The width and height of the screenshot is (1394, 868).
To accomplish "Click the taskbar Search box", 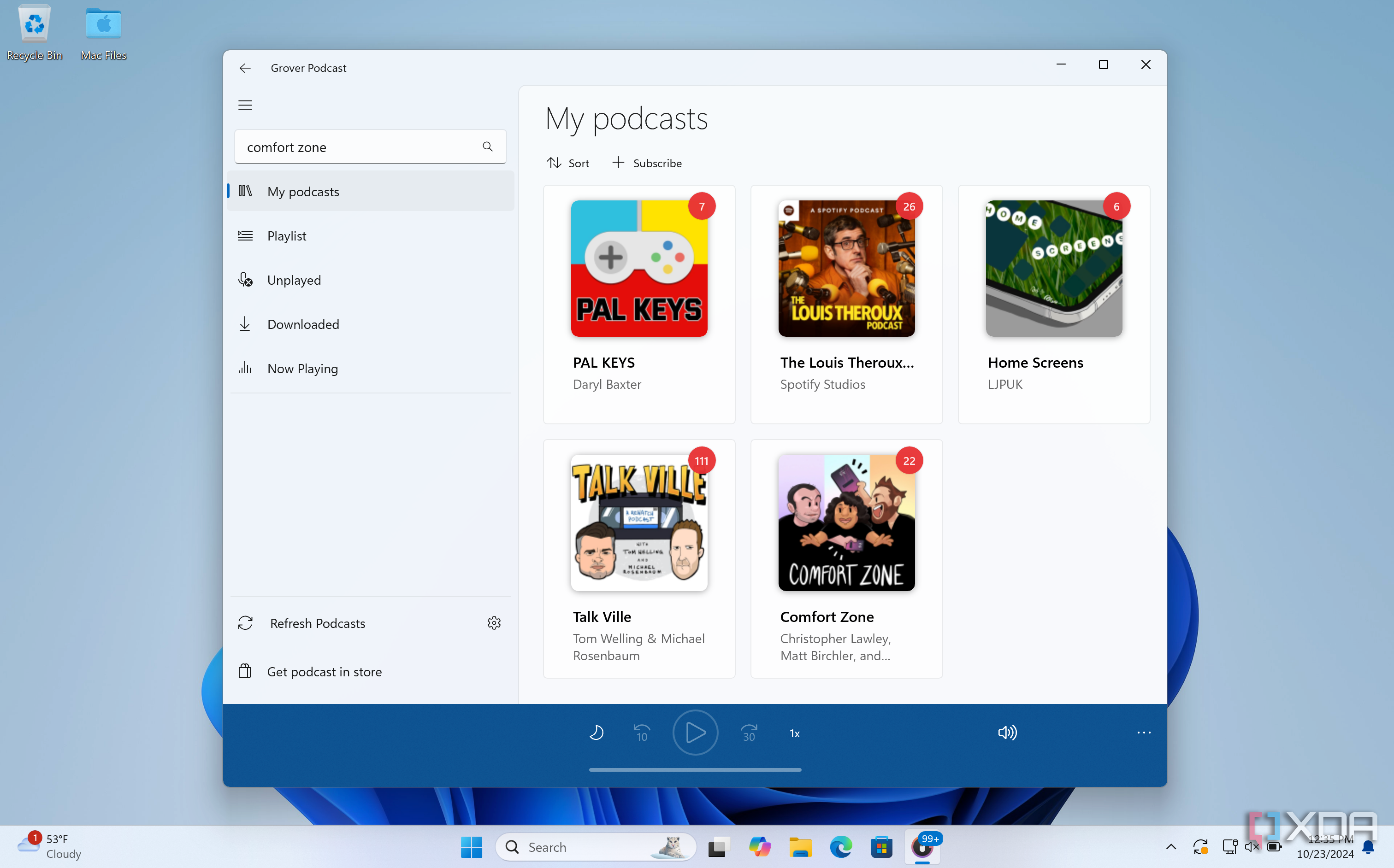I will 596,847.
